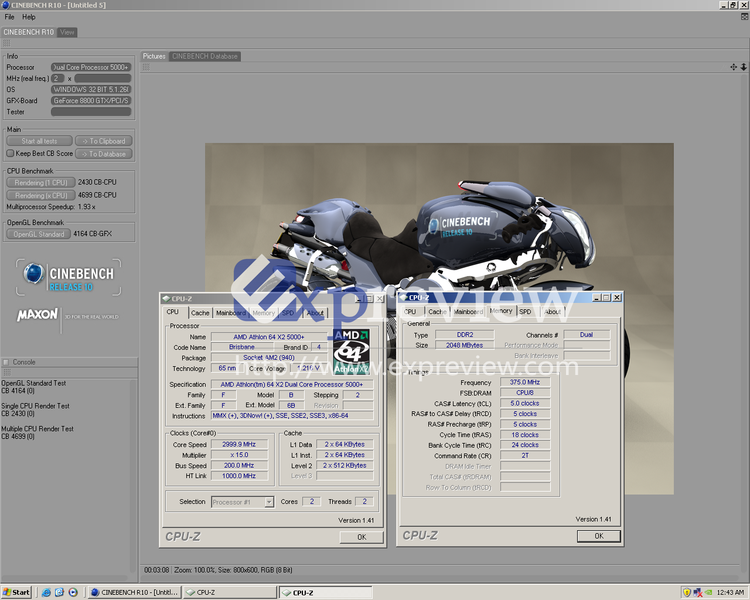
Task: Click the Processor name field
Action: [91, 67]
